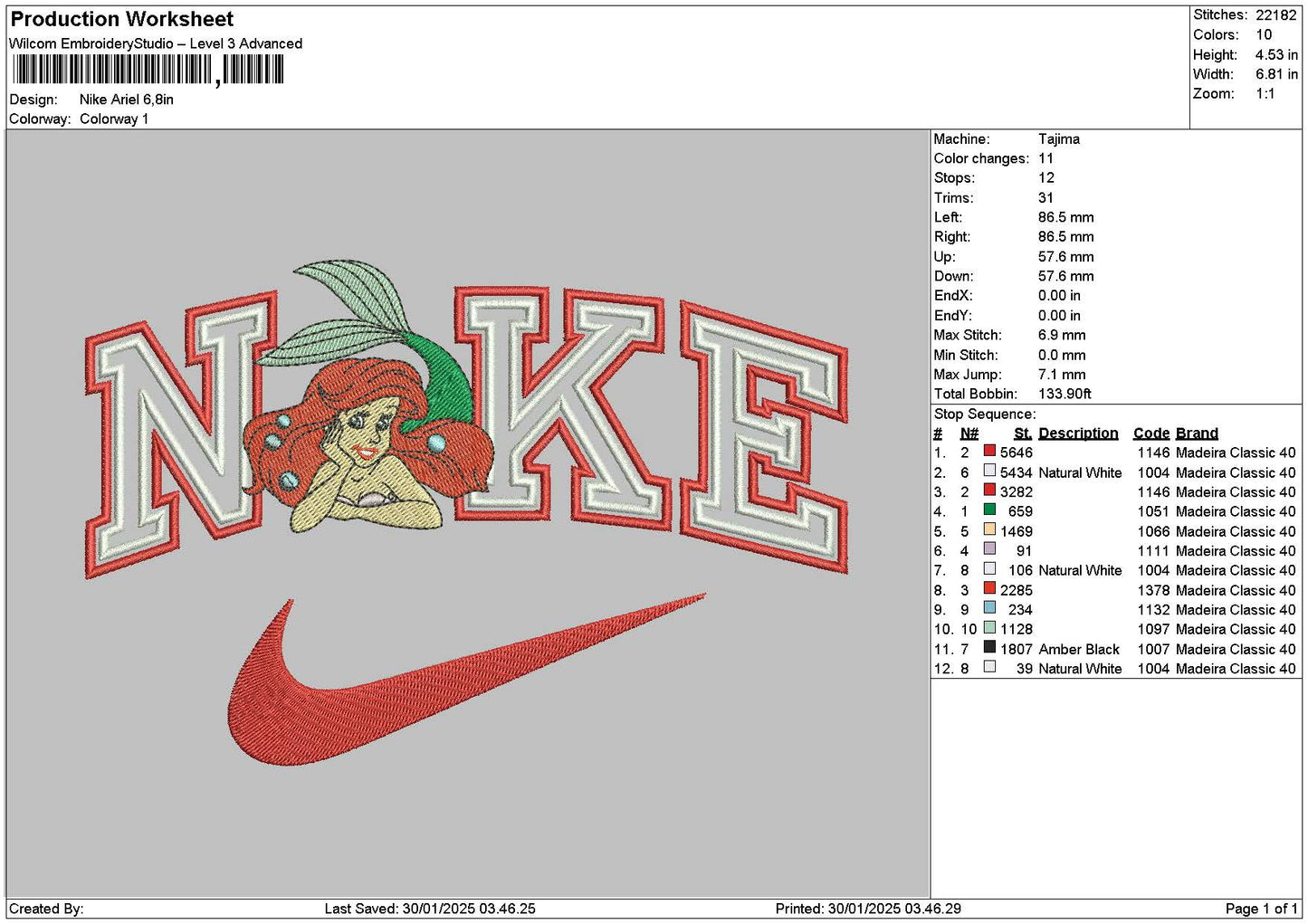This screenshot has width=1308, height=924.
Task: Click the red swatch in stop row 1
Action: point(989,452)
